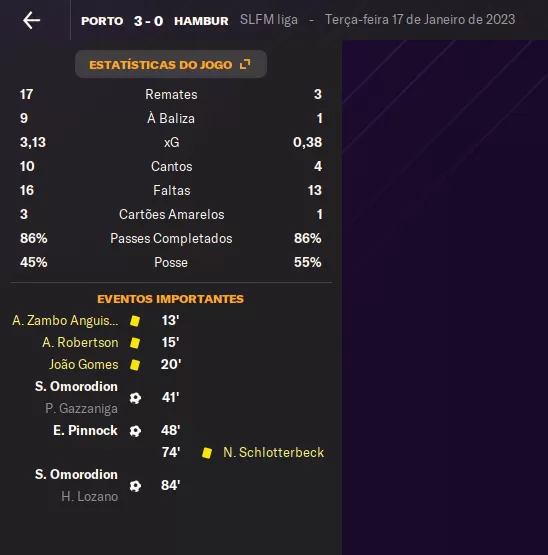Open the Estatísticas do Jogo pop-out icon
Viewport: 548px width, 555px height.
(x=245, y=64)
